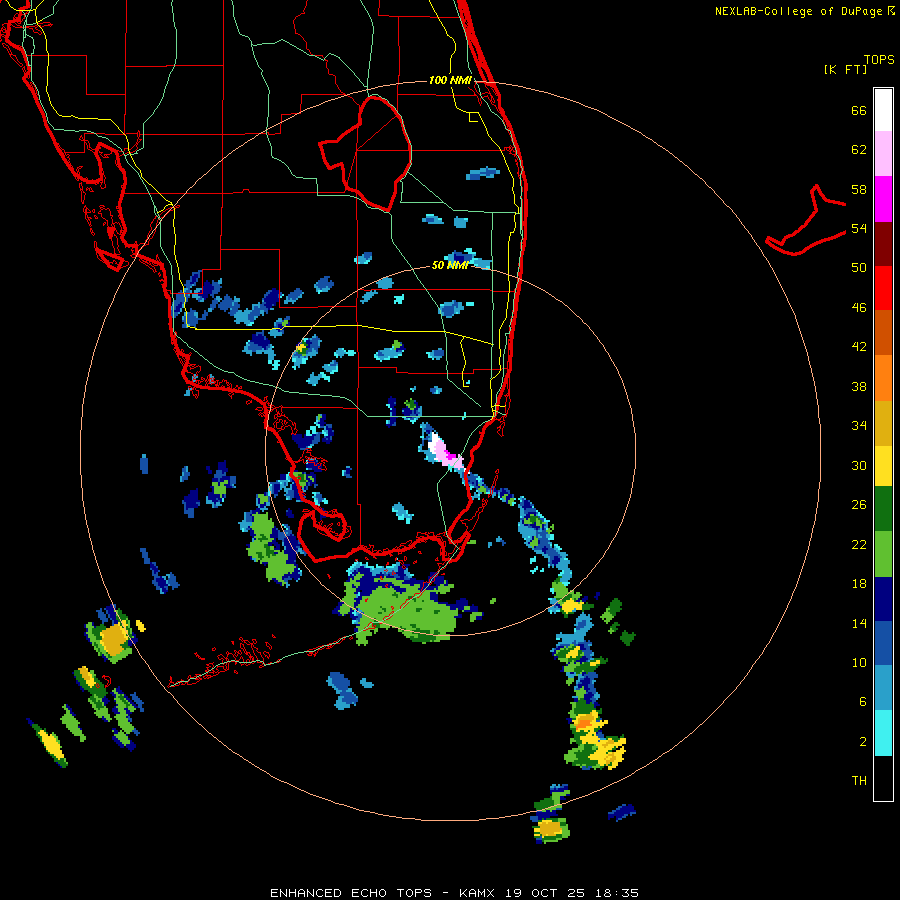Viewport: 900px width, 900px height.
Task: Select the bright red swatch in the legend
Action: pyautogui.click(x=883, y=288)
